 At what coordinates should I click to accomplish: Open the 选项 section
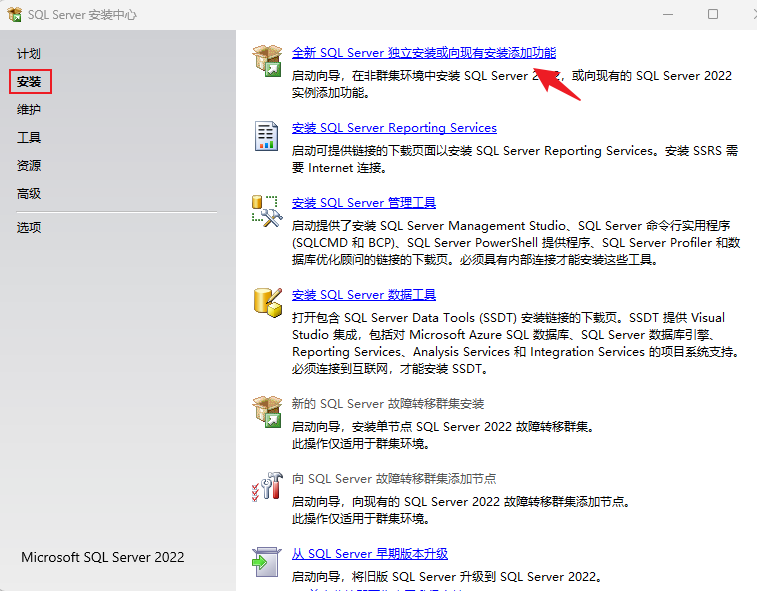tap(28, 227)
